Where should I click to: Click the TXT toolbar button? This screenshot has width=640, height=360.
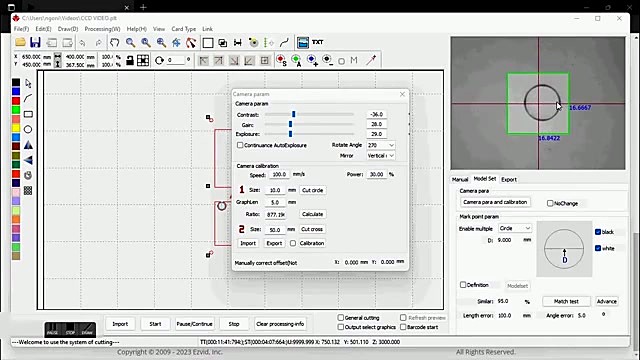[318, 42]
